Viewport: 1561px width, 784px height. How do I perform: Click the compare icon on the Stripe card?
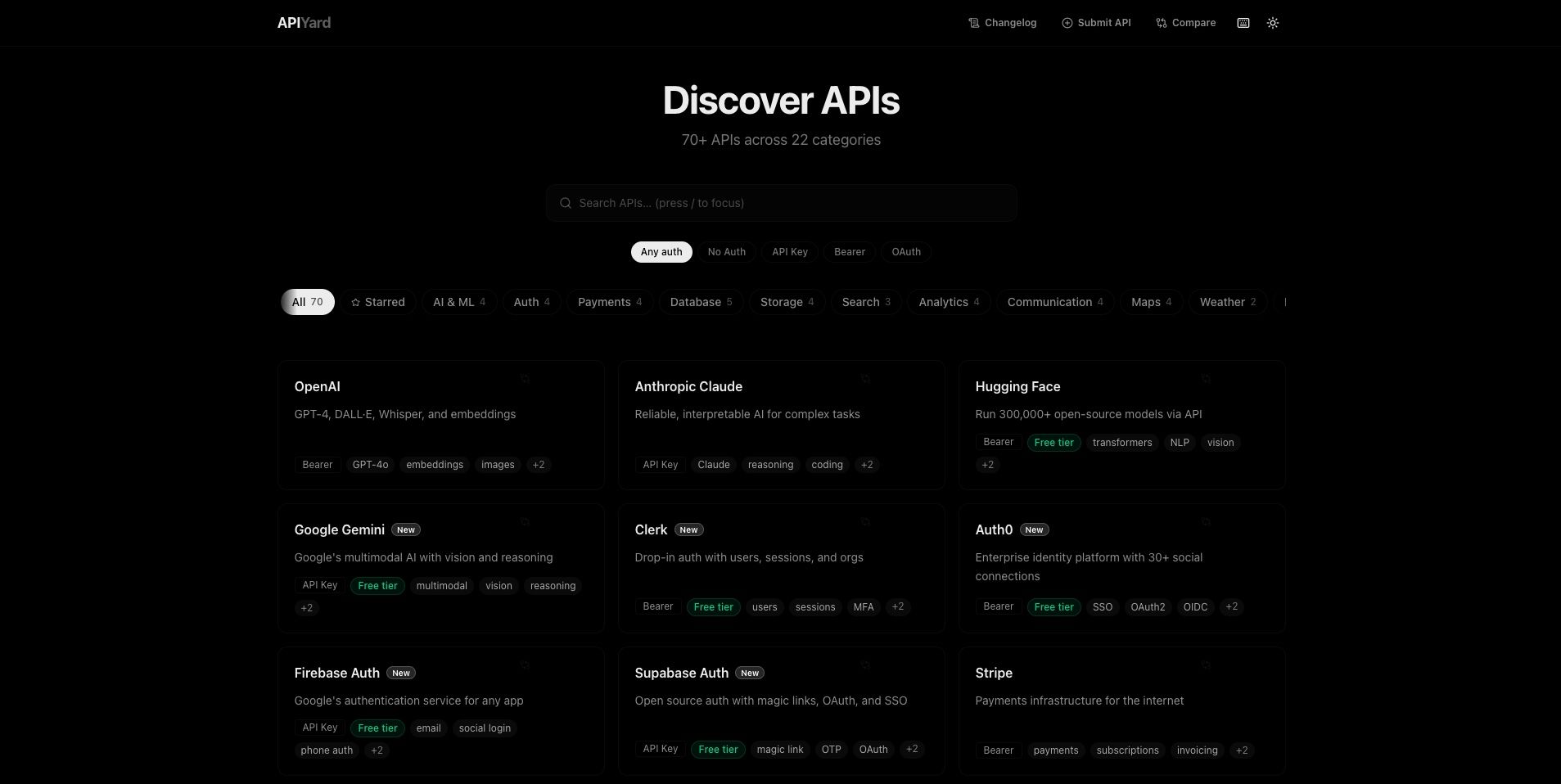click(x=1207, y=665)
